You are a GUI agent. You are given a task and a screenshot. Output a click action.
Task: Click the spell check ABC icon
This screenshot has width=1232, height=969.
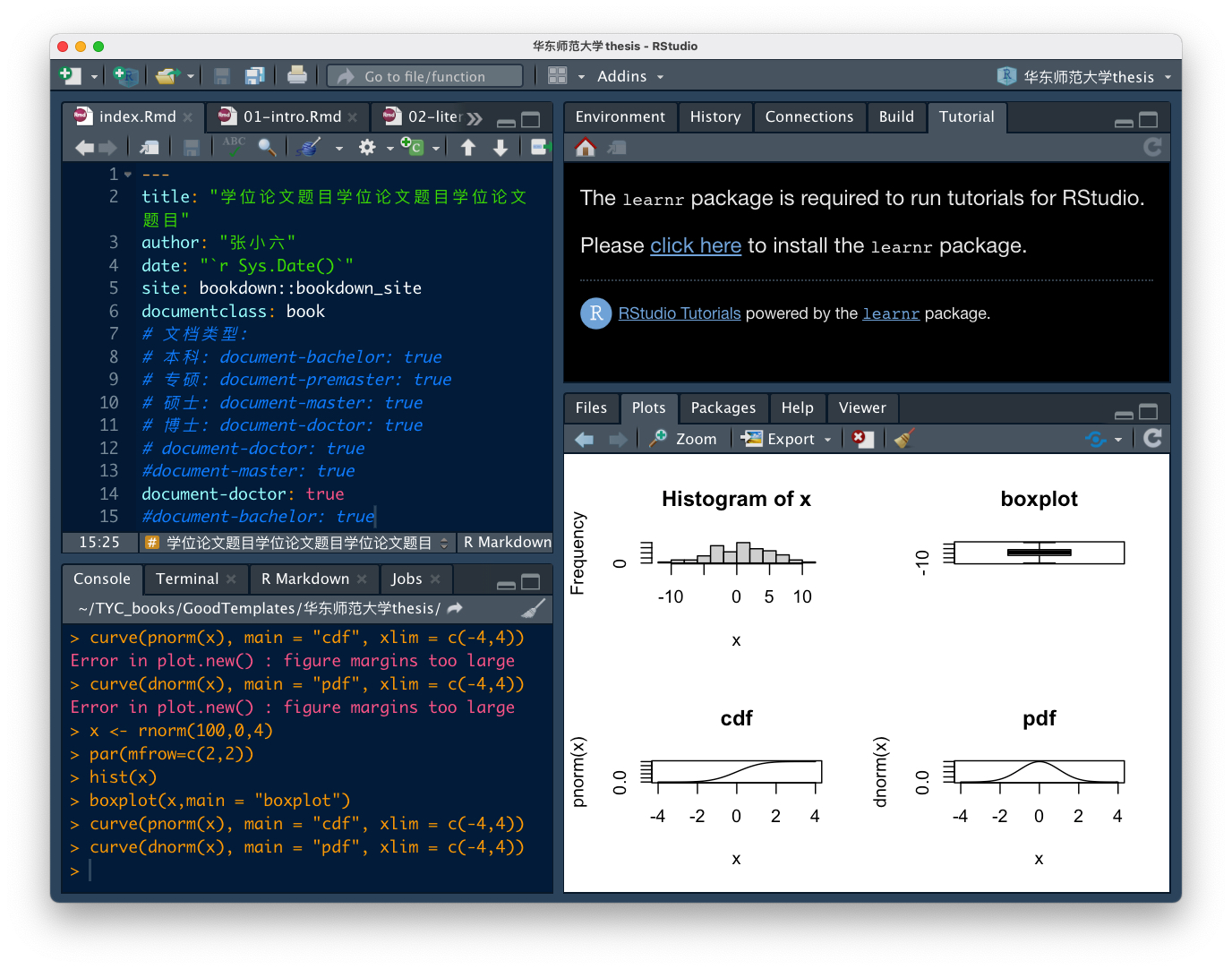(x=235, y=147)
